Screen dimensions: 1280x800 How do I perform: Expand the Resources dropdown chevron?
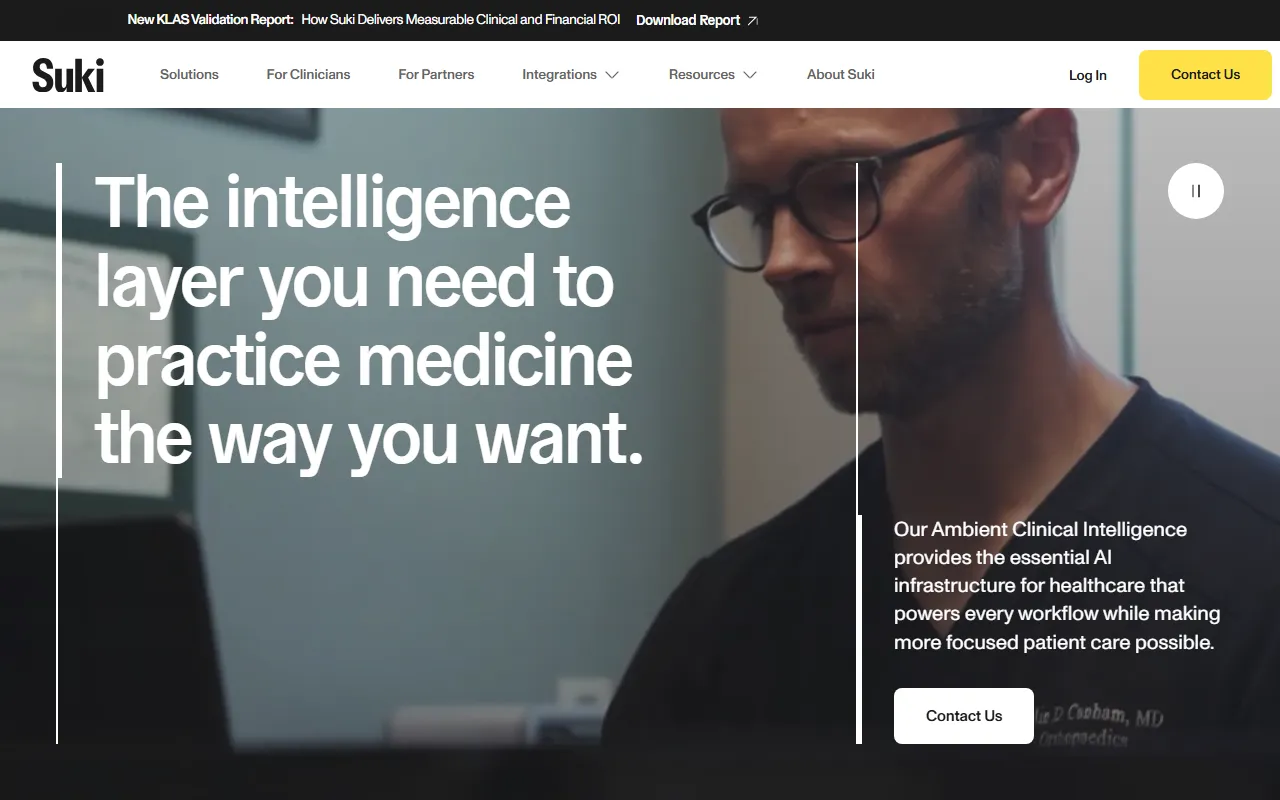pyautogui.click(x=750, y=75)
